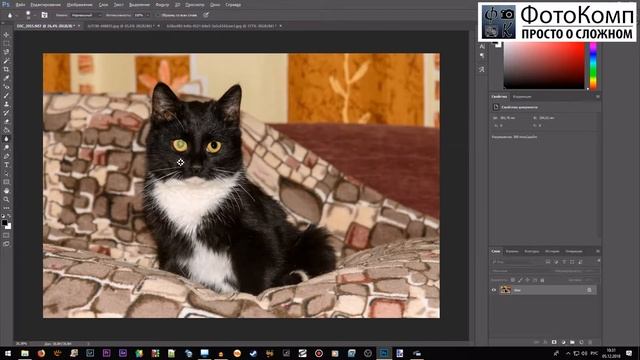Click the Фон layer thumbnail

[x=505, y=290]
